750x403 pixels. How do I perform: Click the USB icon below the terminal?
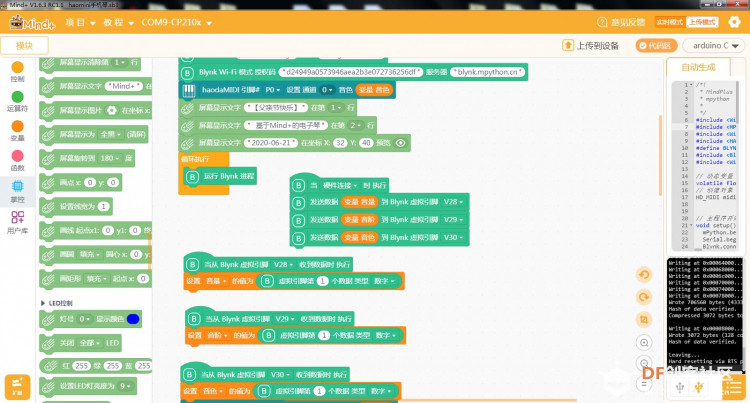[680, 387]
